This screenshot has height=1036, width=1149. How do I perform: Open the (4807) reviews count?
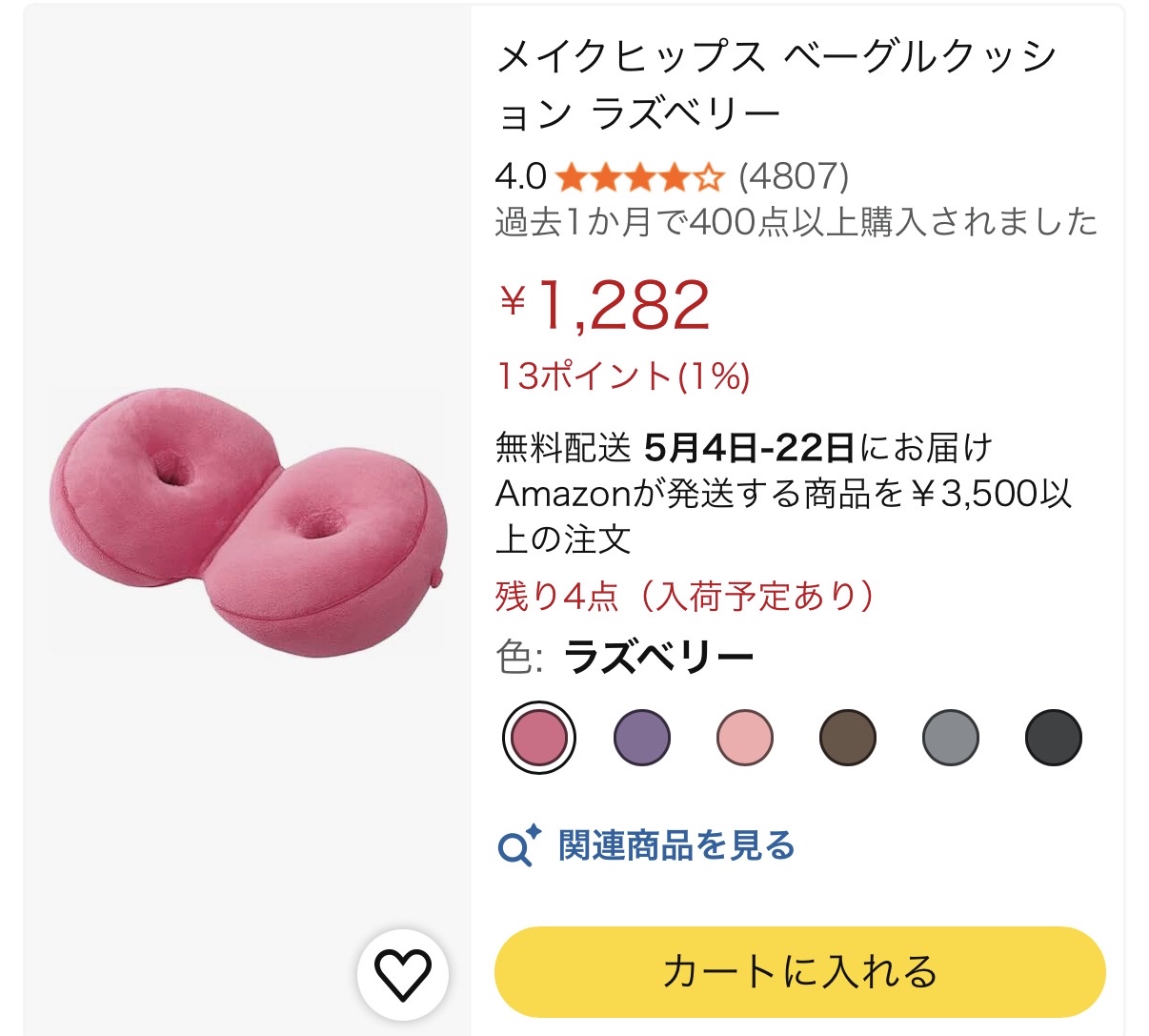(x=794, y=177)
